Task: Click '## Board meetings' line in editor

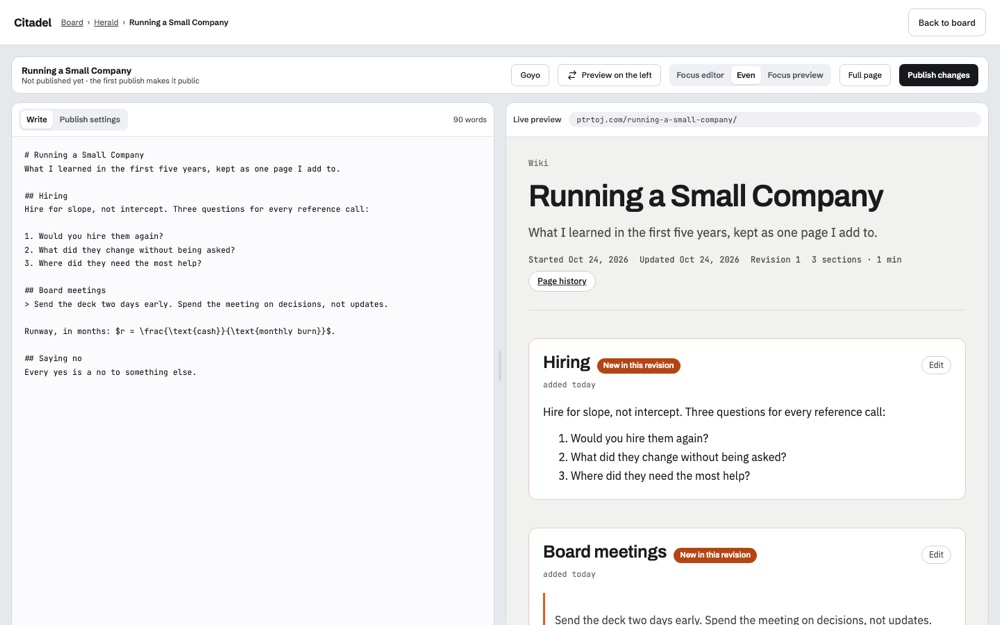Action: (65, 290)
